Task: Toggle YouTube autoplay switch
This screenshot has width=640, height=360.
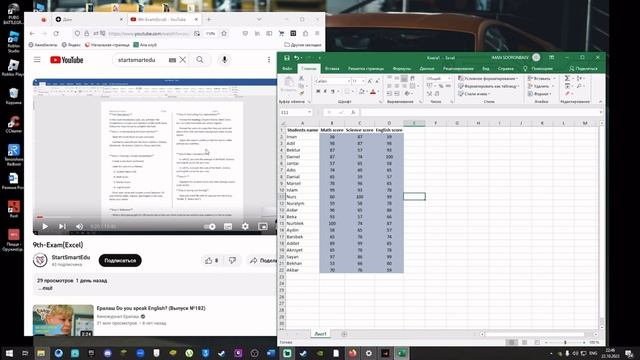Action: coord(210,226)
